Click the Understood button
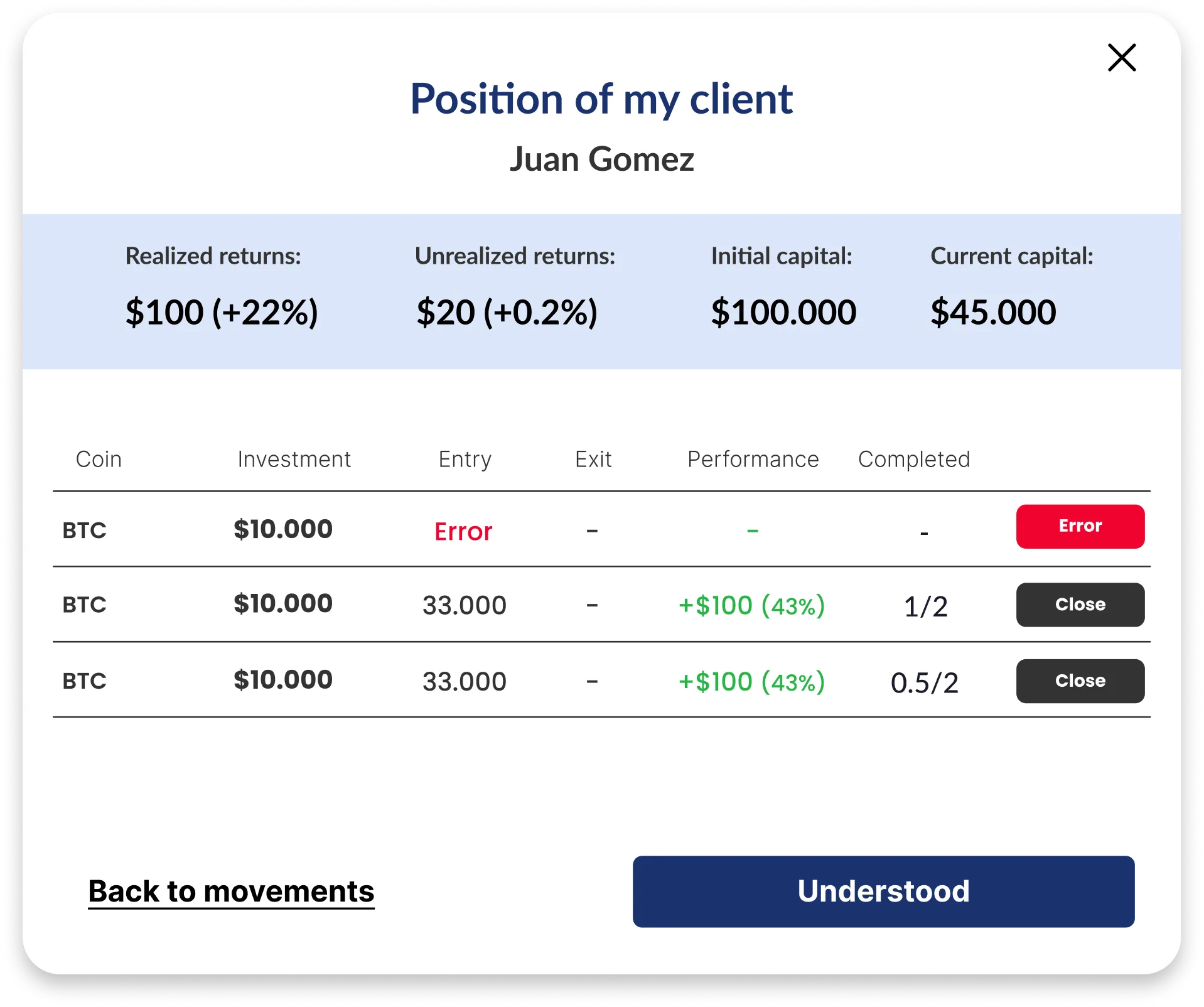The image size is (1204, 1007). pyautogui.click(x=884, y=891)
